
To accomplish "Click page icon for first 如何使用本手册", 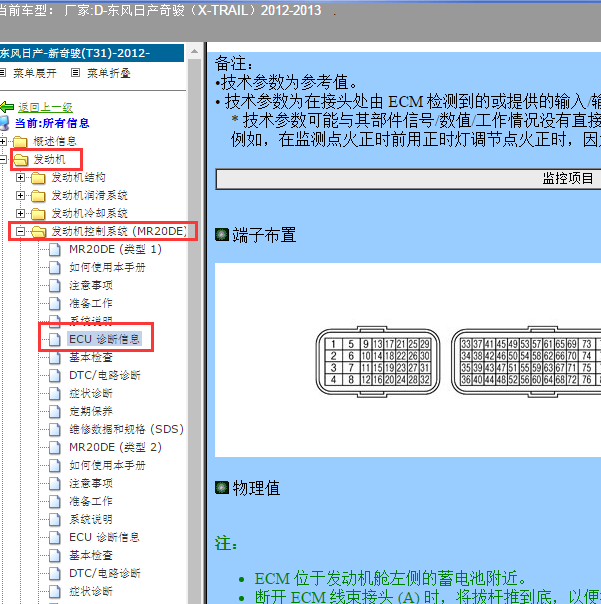I will tap(55, 267).
